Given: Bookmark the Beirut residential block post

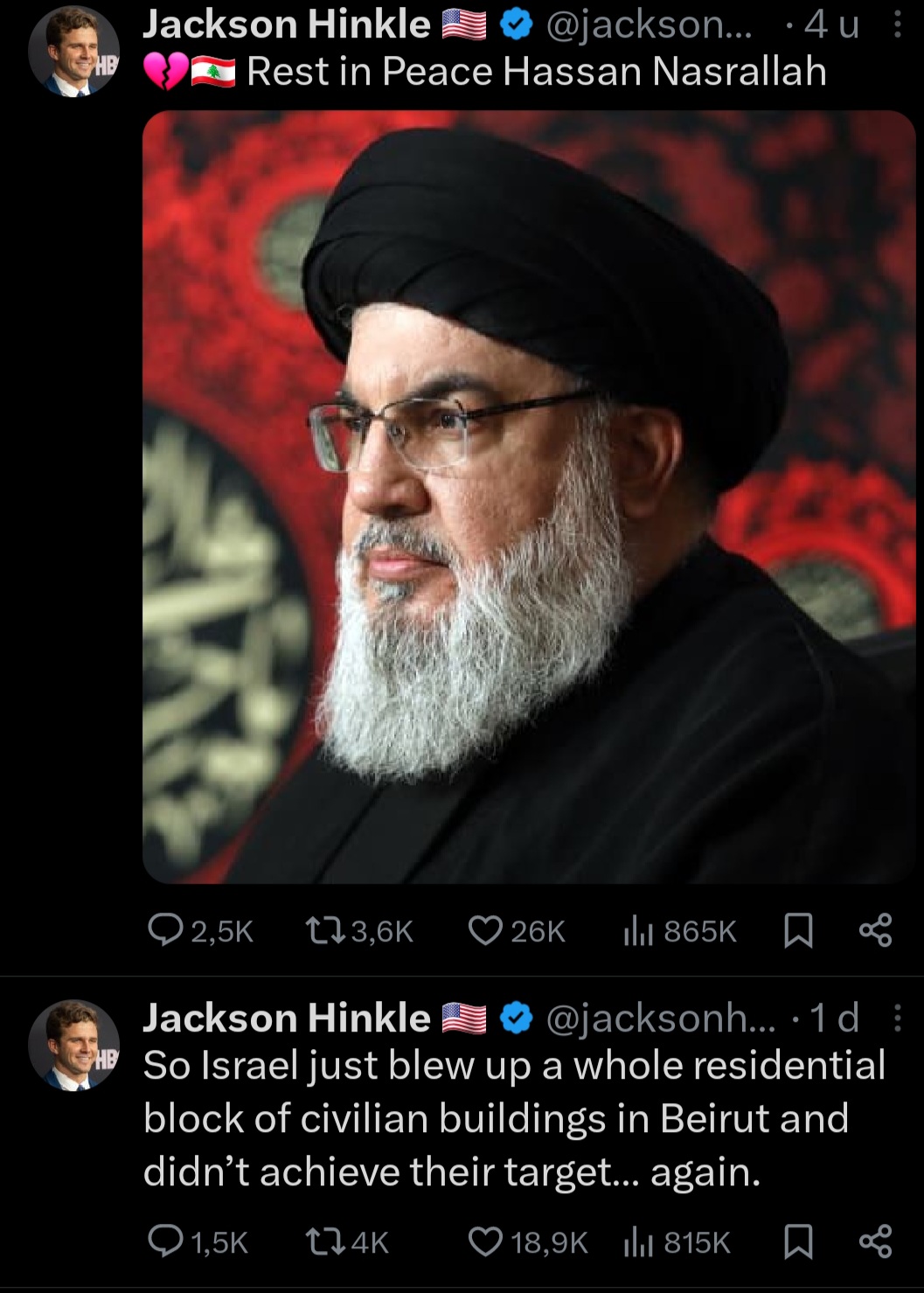Looking at the screenshot, I should [798, 1242].
